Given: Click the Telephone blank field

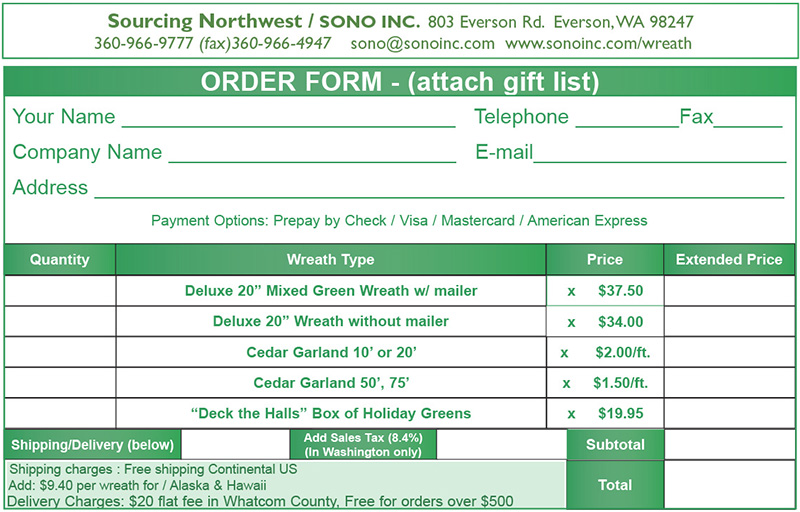Looking at the screenshot, I should 627,118.
